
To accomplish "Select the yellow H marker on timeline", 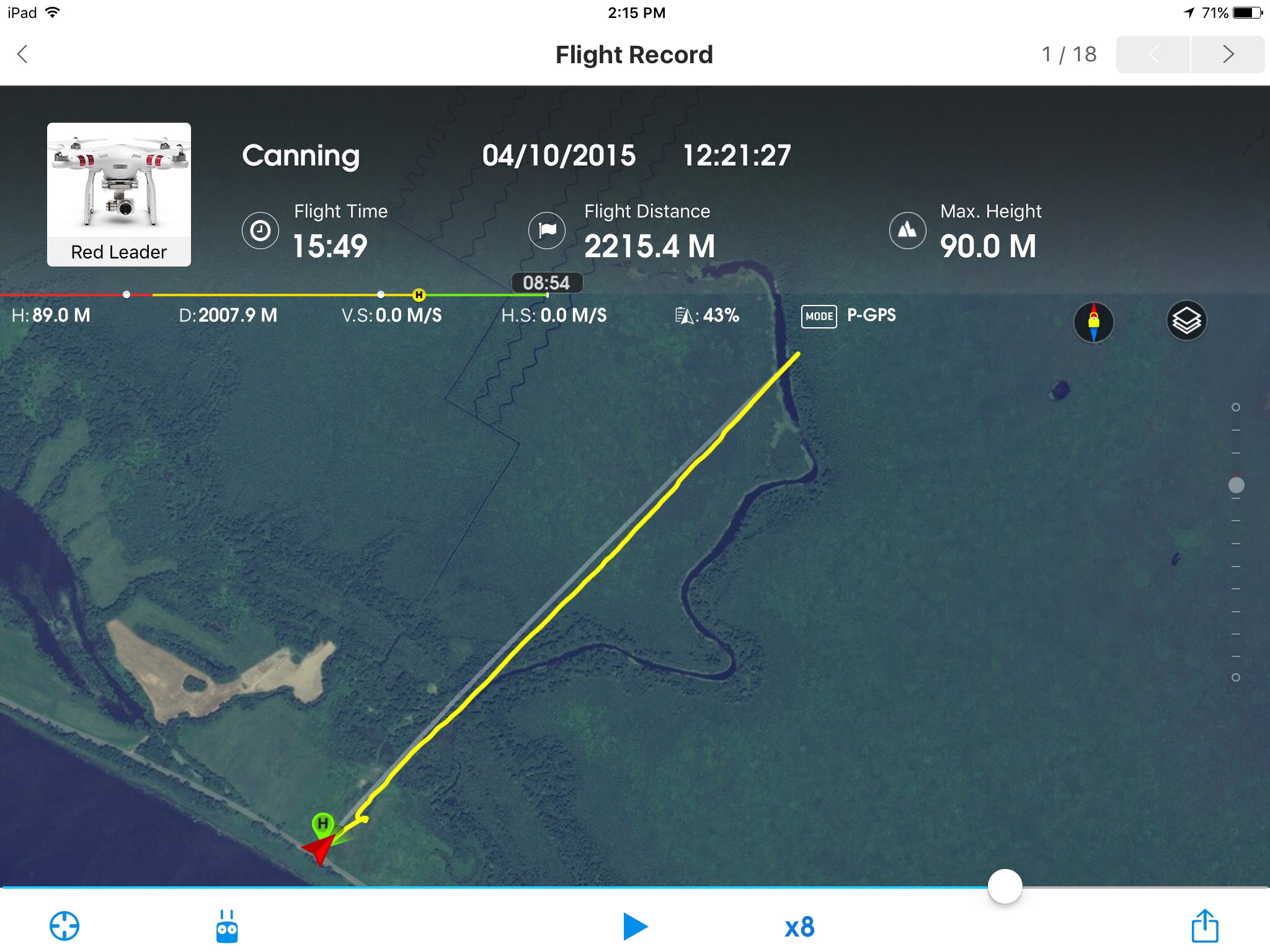I will click(419, 295).
